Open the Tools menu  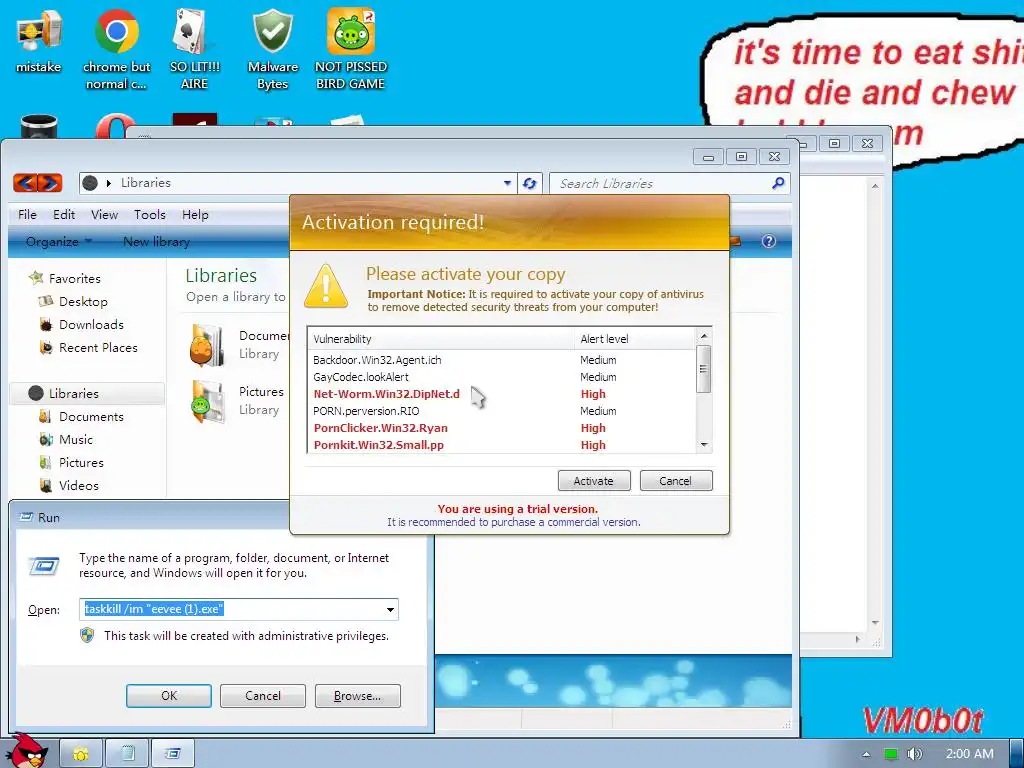(150, 214)
